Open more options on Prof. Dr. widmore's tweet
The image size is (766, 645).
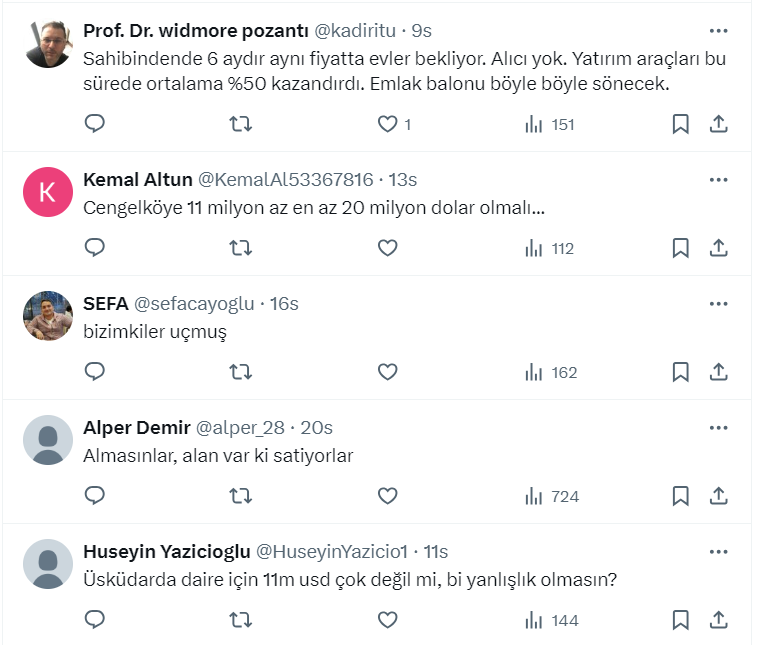tap(718, 31)
